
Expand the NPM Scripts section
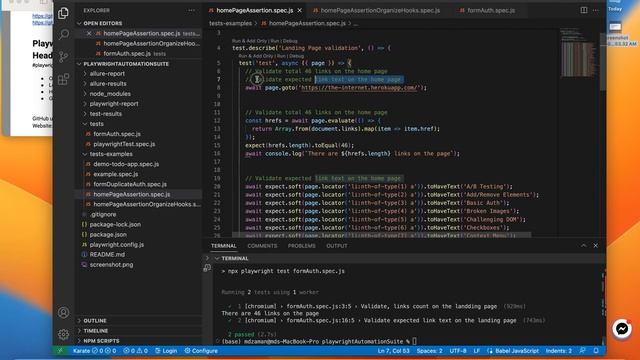click(139, 341)
